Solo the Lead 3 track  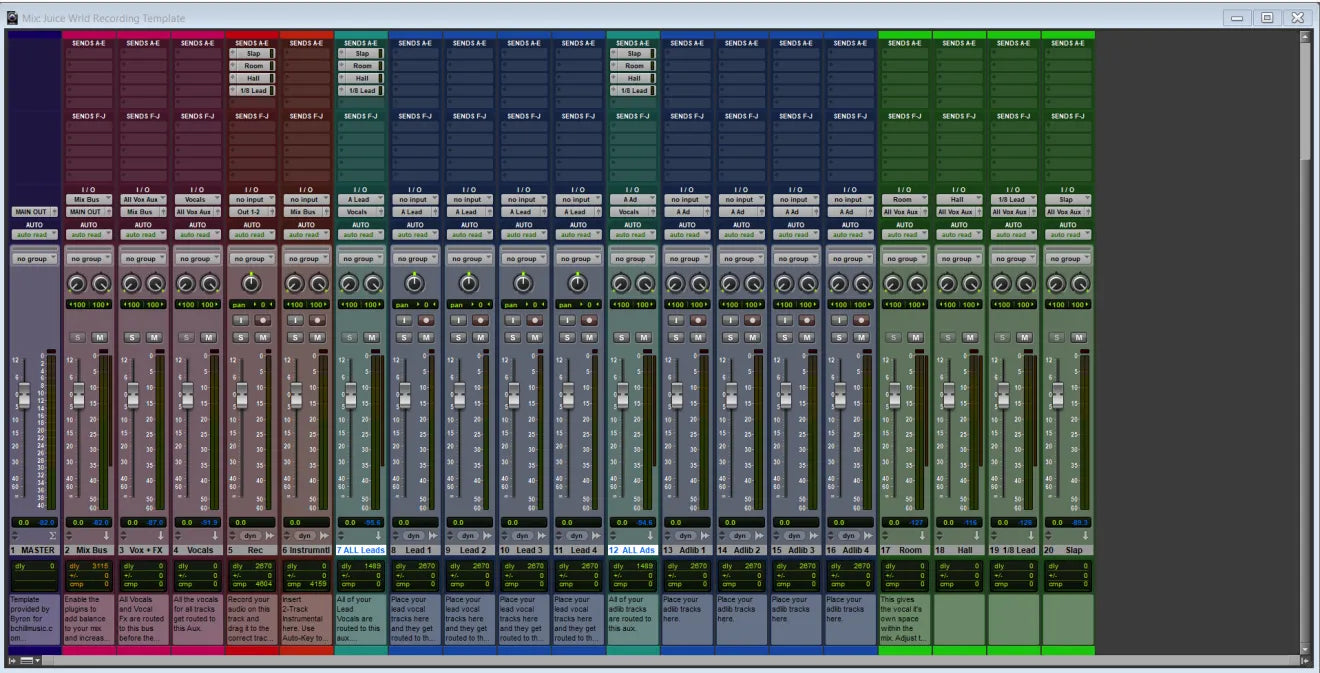pyautogui.click(x=512, y=337)
